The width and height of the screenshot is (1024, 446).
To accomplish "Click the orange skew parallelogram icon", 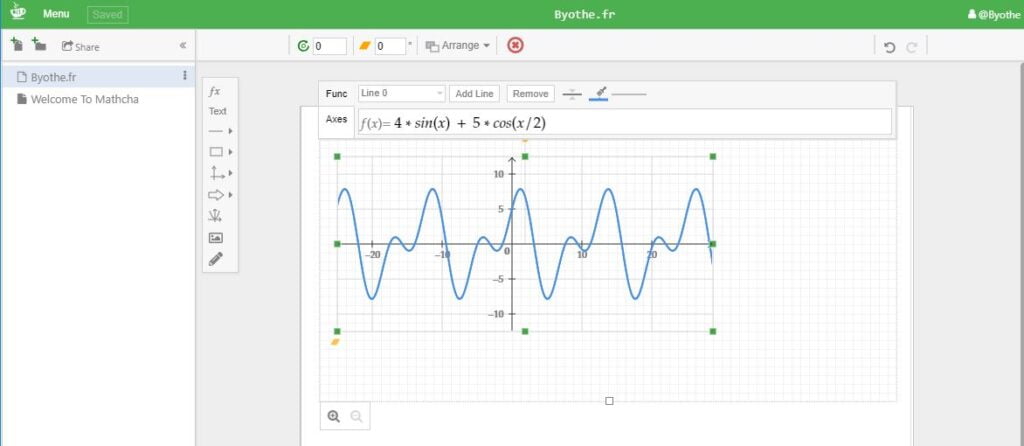I will tap(365, 46).
